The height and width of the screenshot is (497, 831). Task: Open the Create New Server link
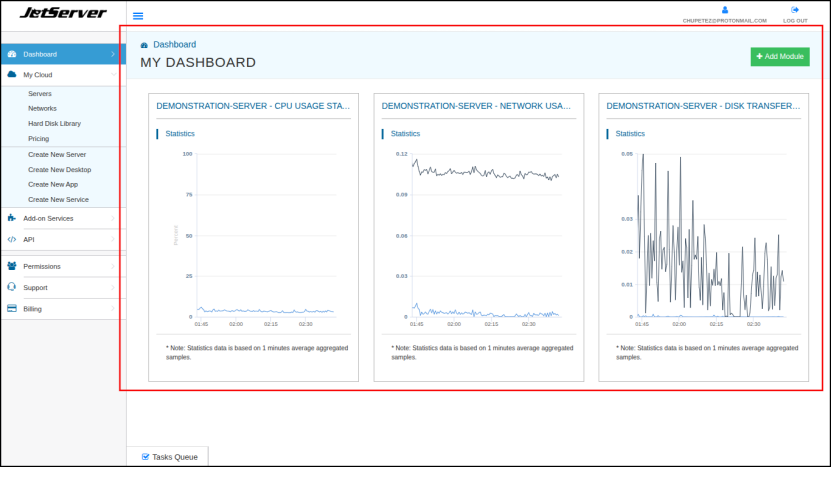[x=57, y=155]
